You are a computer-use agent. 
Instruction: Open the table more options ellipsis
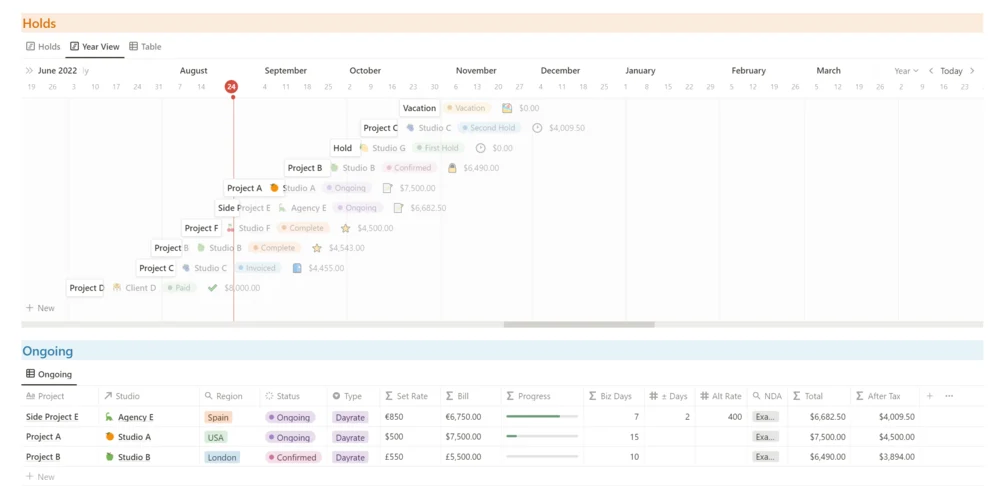[x=949, y=396]
